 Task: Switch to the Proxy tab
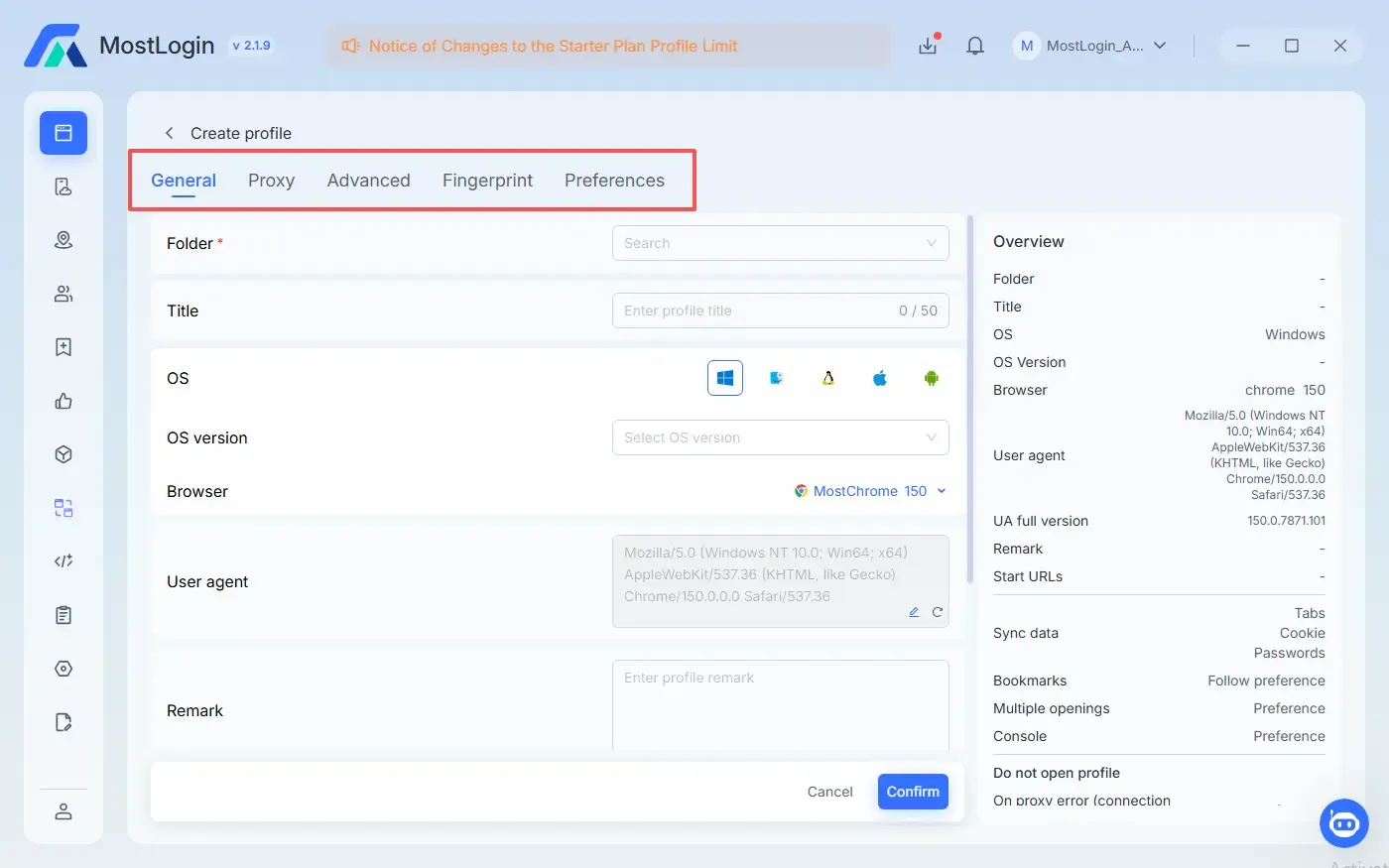tap(271, 181)
